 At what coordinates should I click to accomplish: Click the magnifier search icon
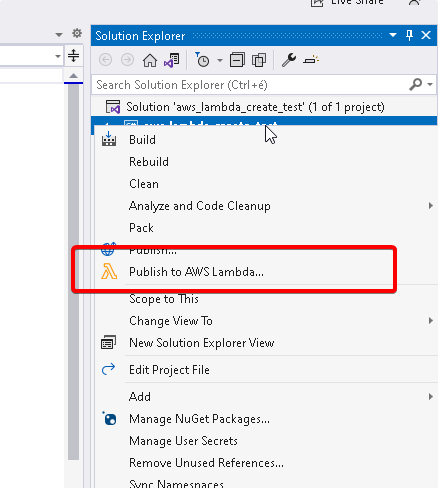pos(416,85)
